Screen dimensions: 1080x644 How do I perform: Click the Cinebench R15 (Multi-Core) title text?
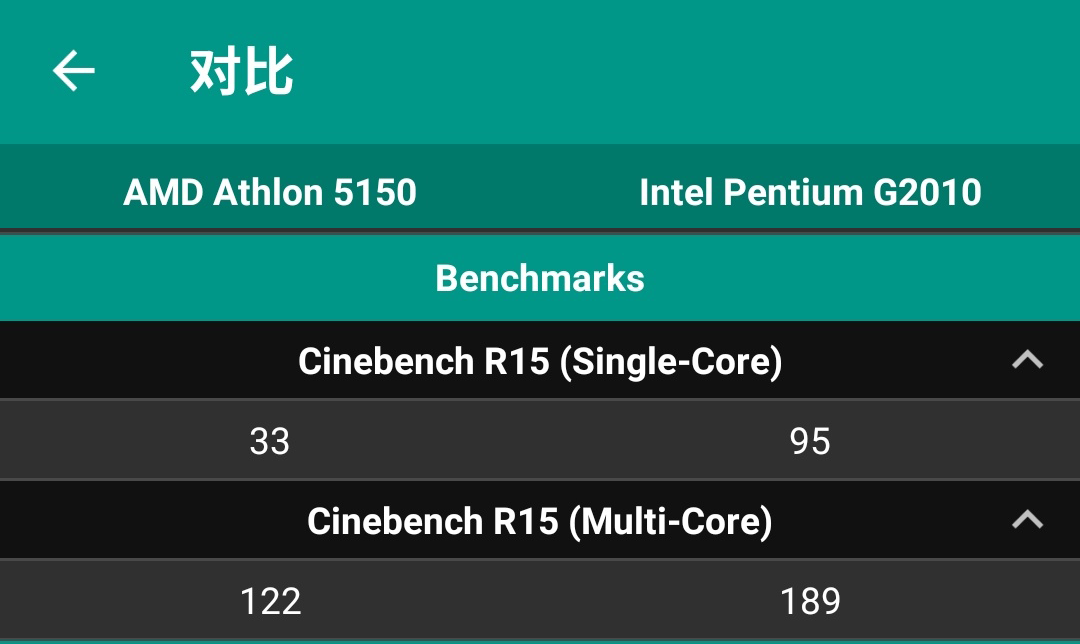click(x=540, y=521)
